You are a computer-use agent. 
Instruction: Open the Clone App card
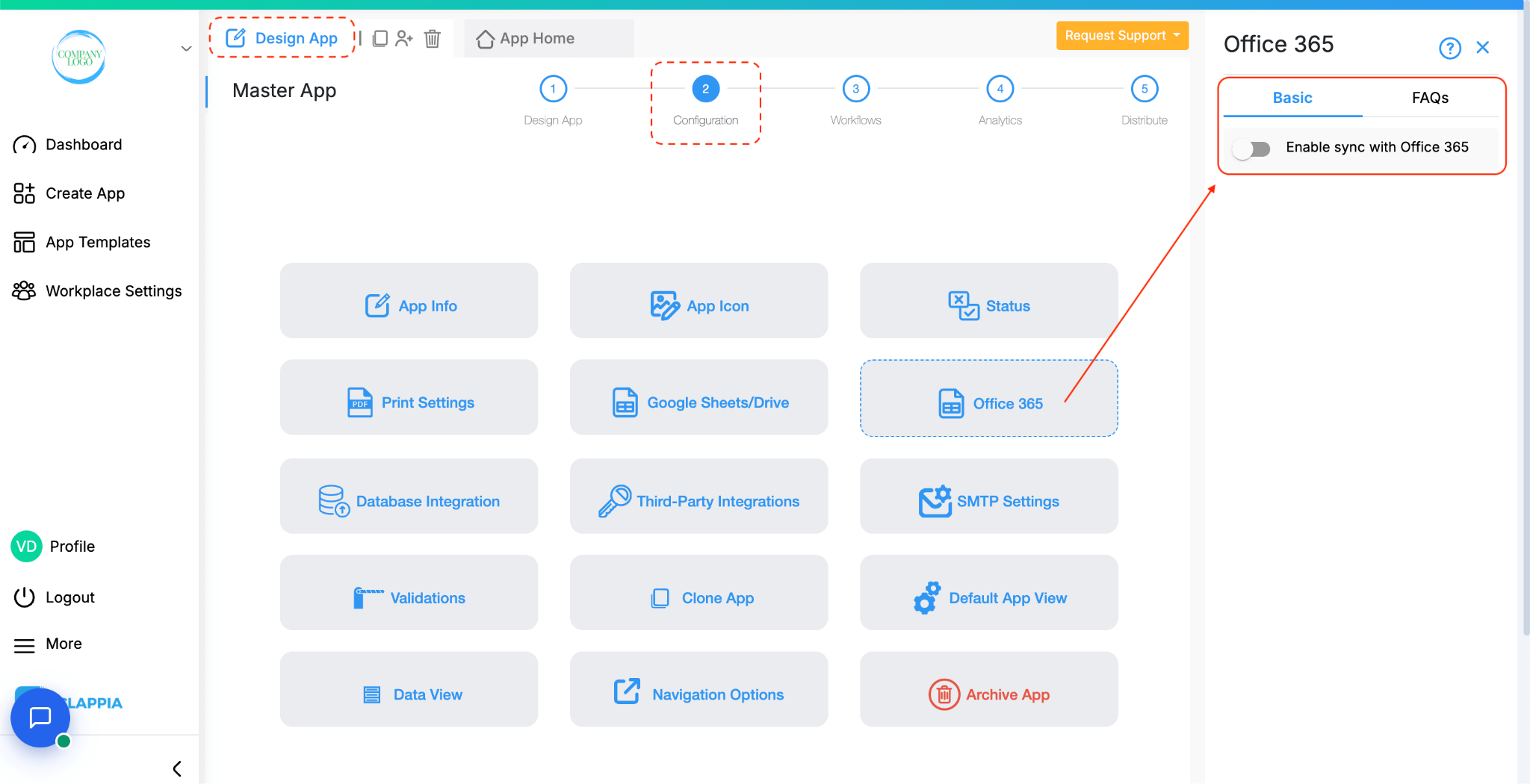click(x=699, y=592)
